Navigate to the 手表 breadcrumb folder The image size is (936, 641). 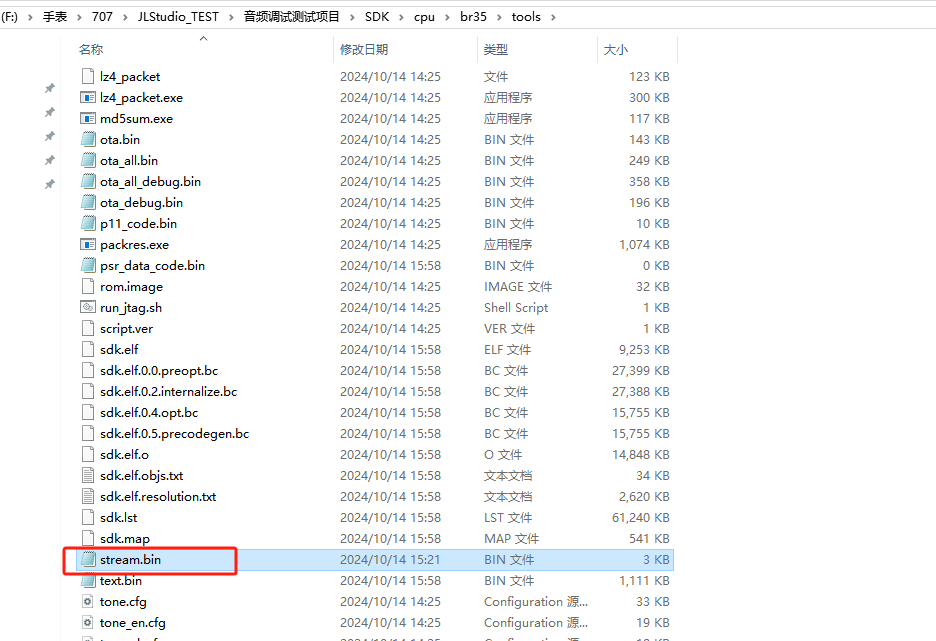point(55,17)
